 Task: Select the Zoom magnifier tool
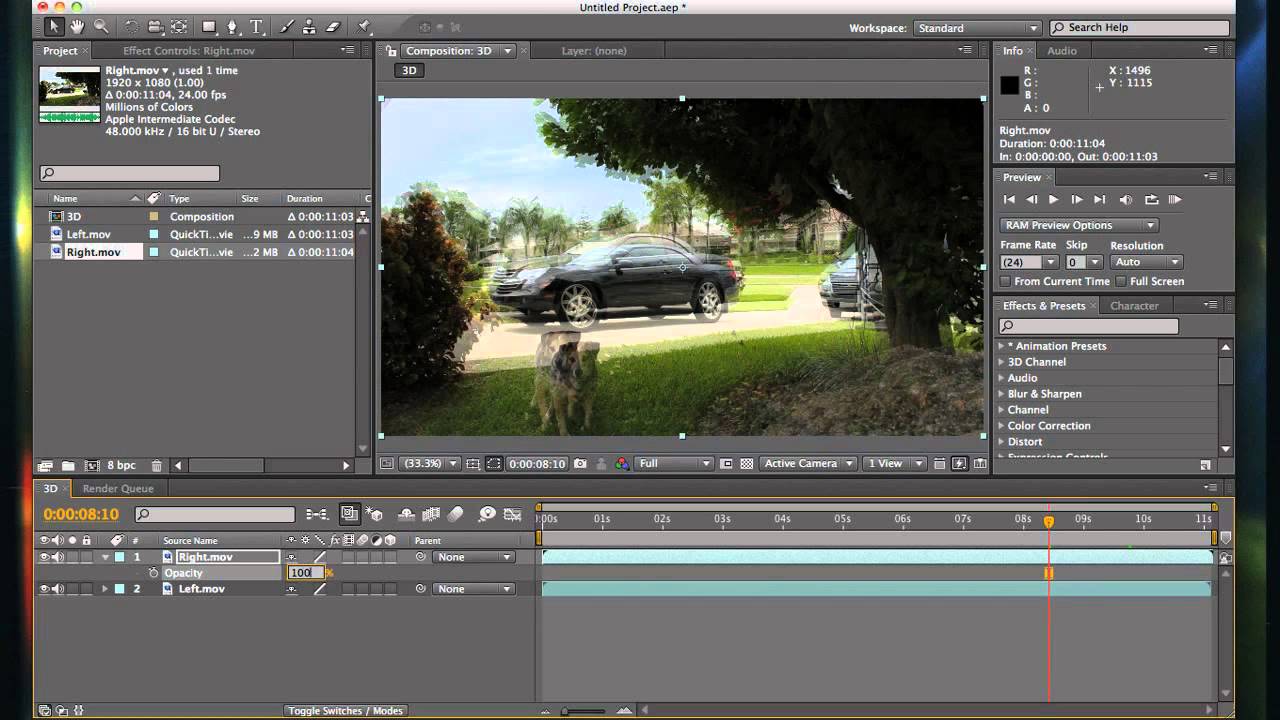[x=101, y=27]
